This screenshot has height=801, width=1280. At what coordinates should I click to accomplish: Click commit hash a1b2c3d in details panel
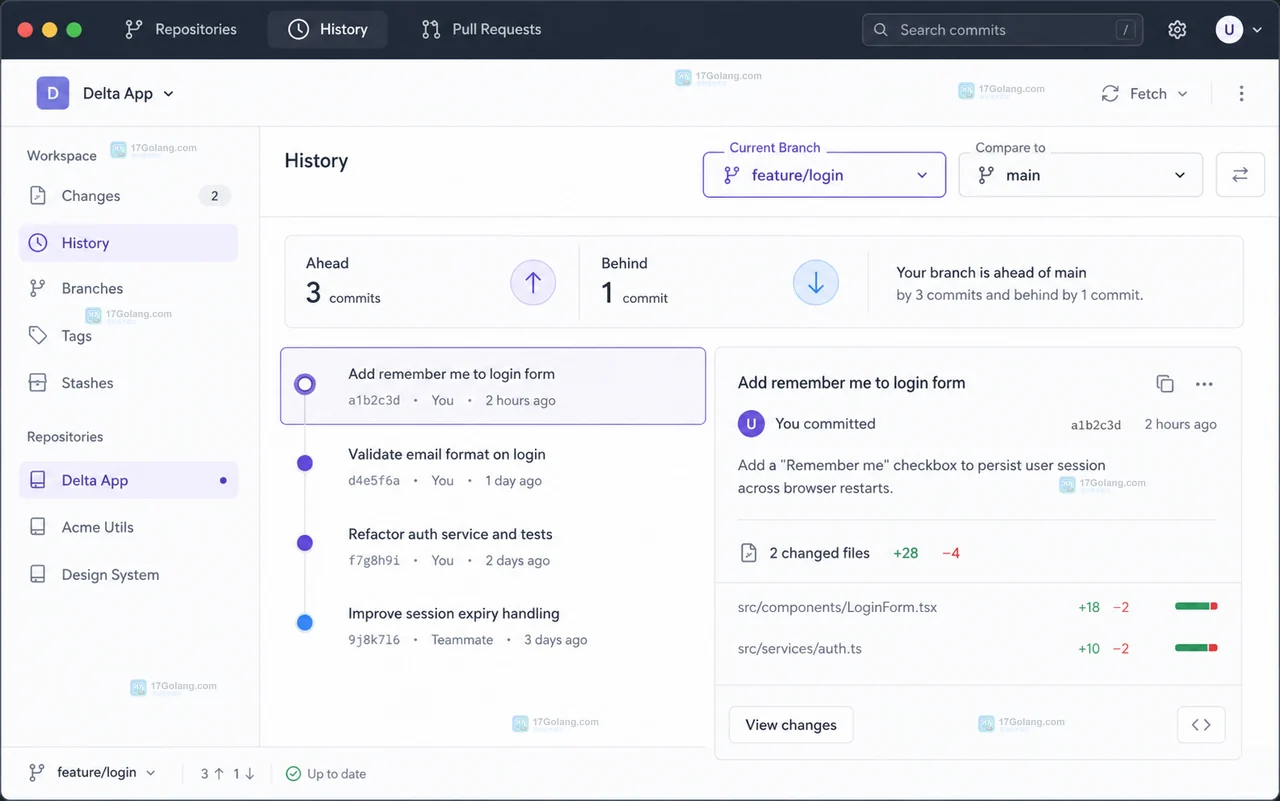1096,425
